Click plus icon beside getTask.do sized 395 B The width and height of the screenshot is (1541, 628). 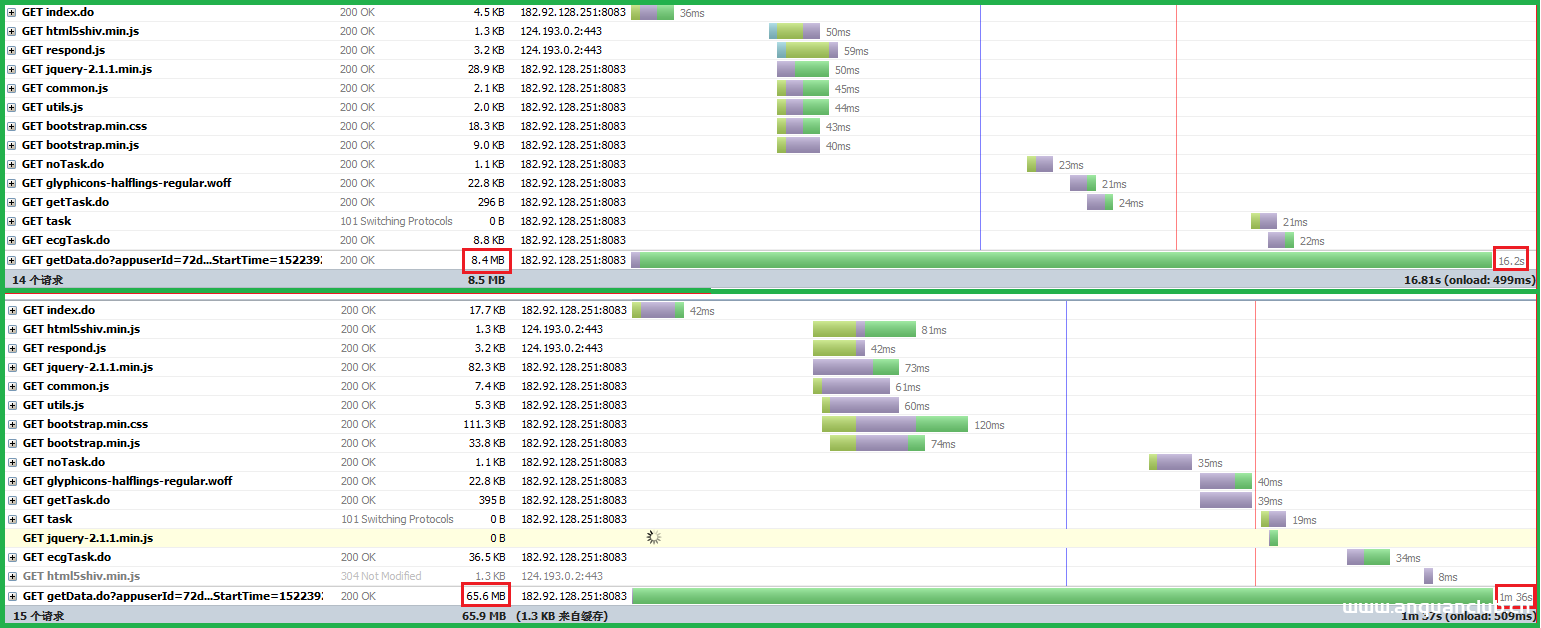[x=12, y=501]
